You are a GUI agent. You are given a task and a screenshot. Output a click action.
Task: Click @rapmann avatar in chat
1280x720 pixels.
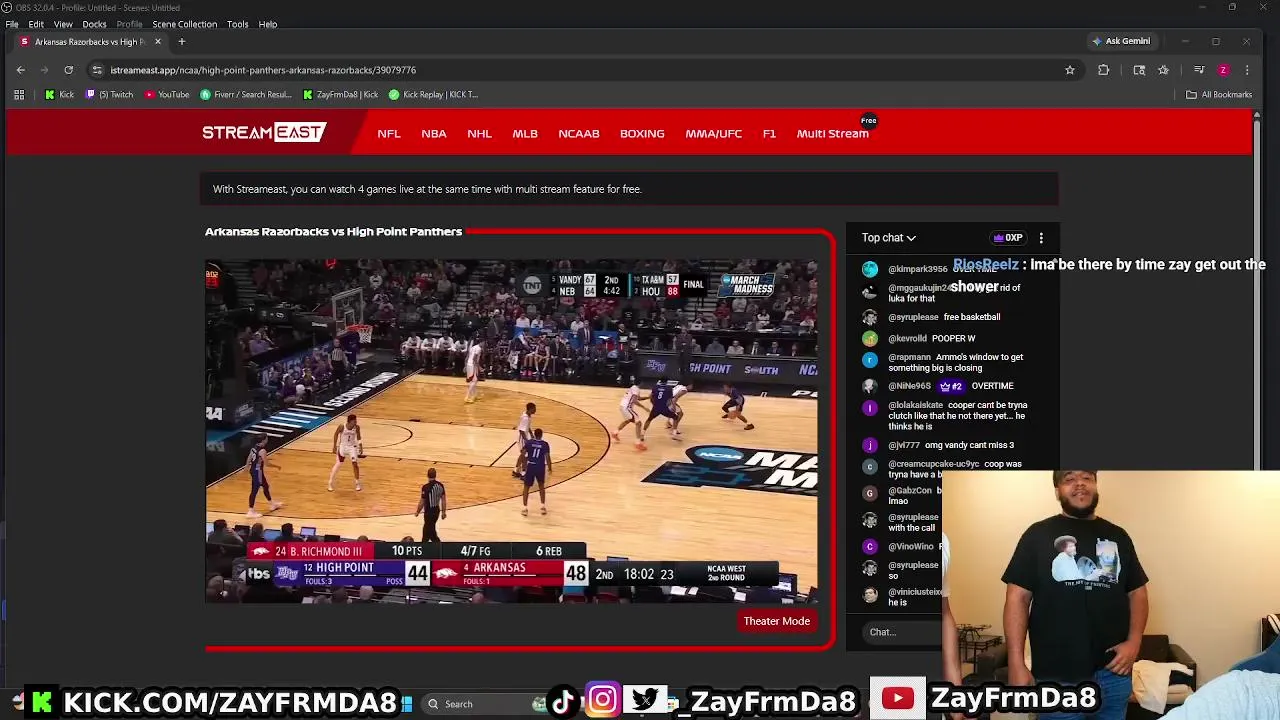coord(870,360)
